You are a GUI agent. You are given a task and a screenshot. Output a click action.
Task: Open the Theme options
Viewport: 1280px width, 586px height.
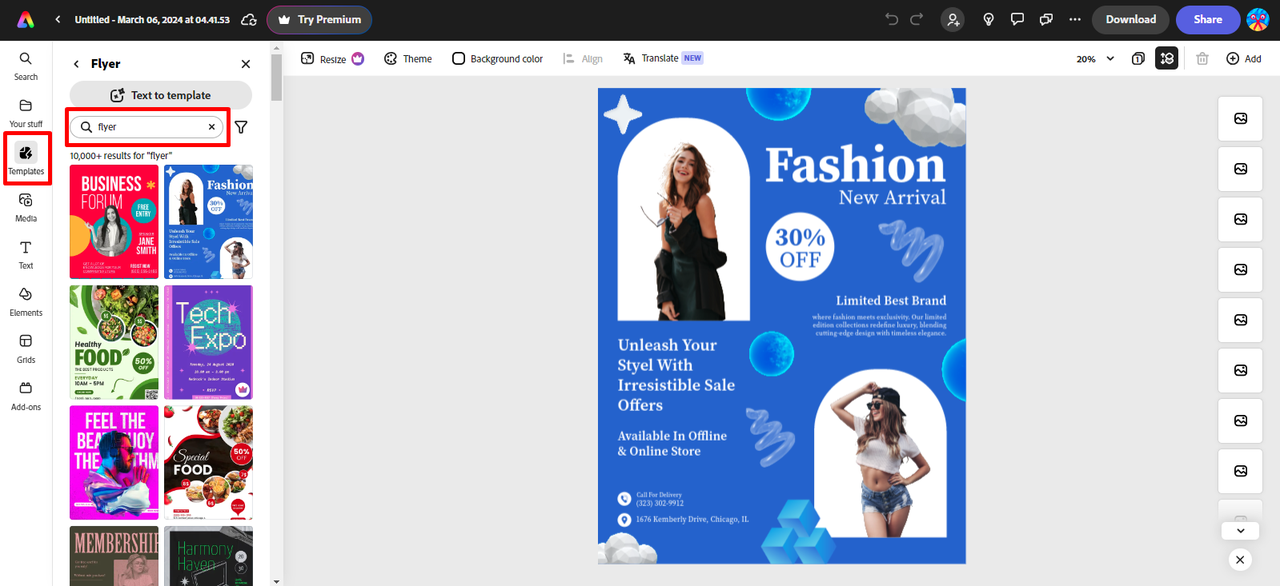408,59
